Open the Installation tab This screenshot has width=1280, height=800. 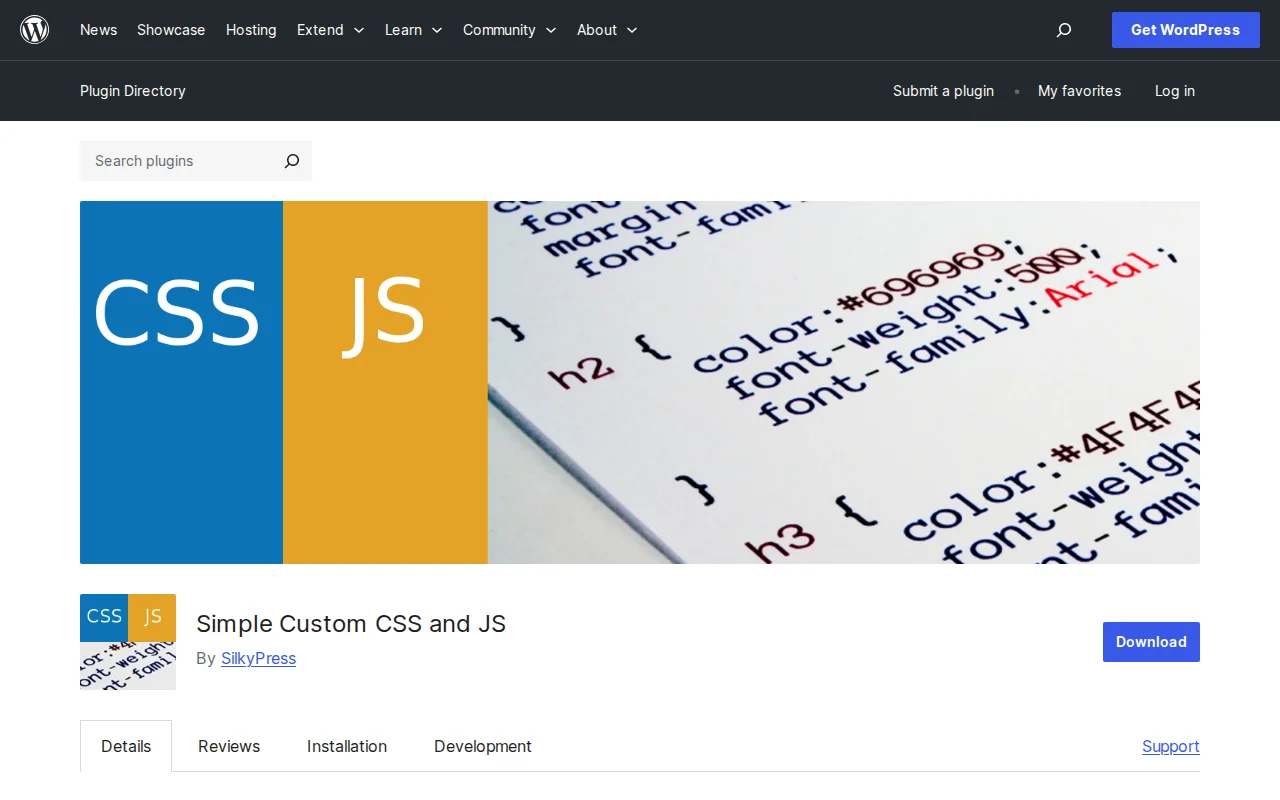pos(347,746)
